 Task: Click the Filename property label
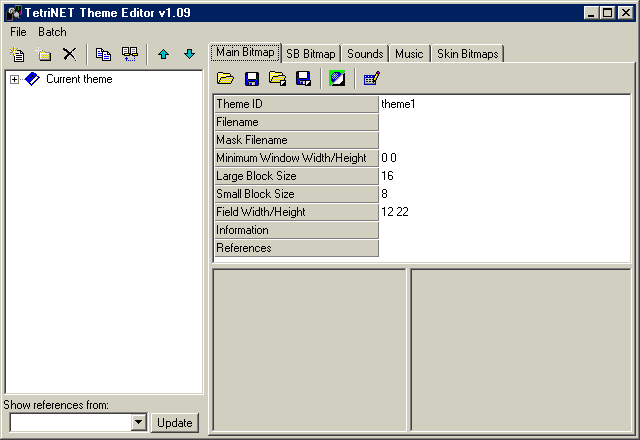[x=296, y=122]
